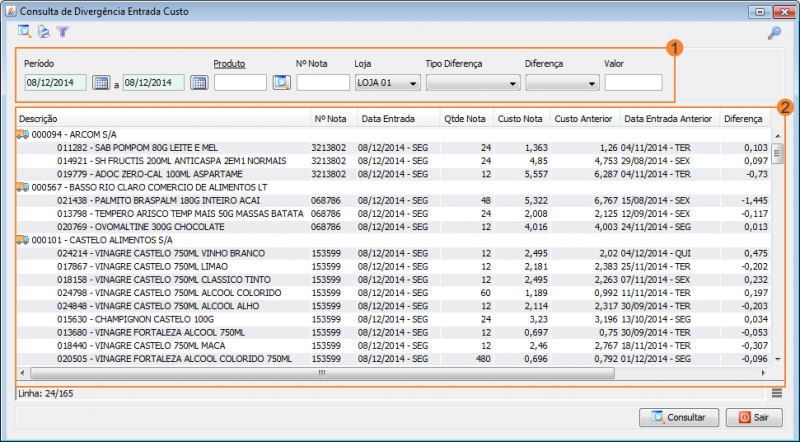Sort by the Nº Nota column header

[x=334, y=119]
